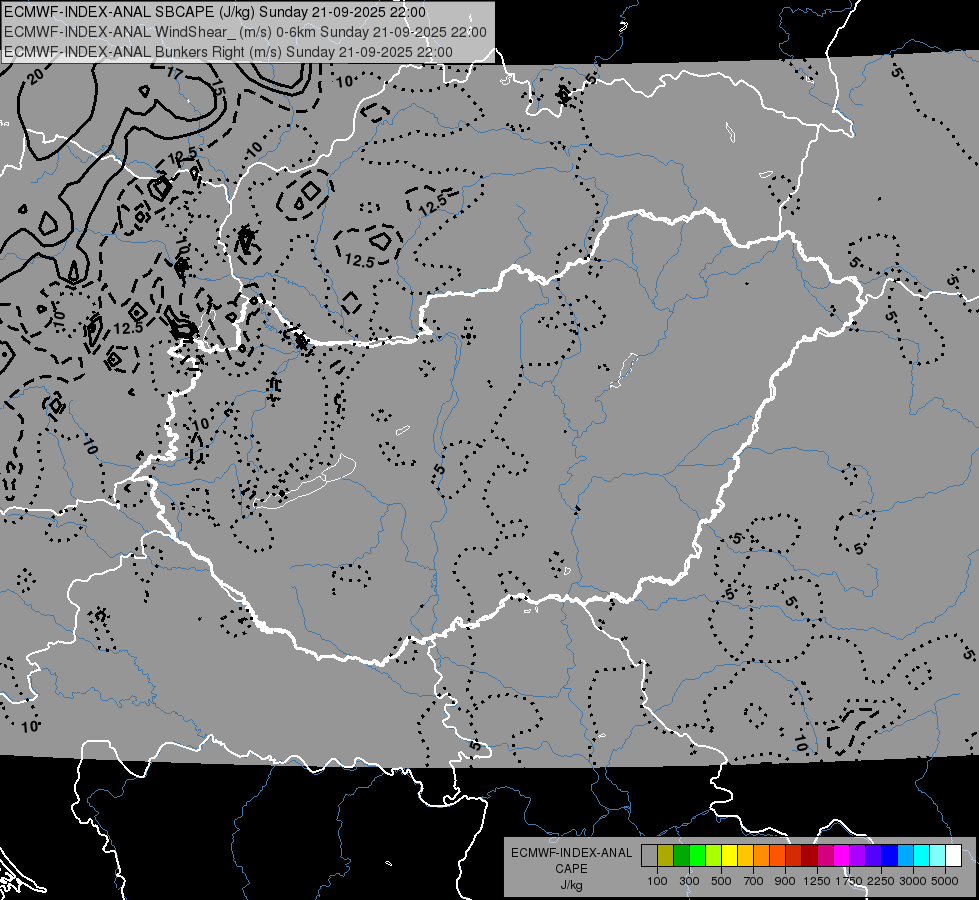Screen dimensions: 979x900
Task: Click the 20 contour label on the map
Action: (36, 76)
